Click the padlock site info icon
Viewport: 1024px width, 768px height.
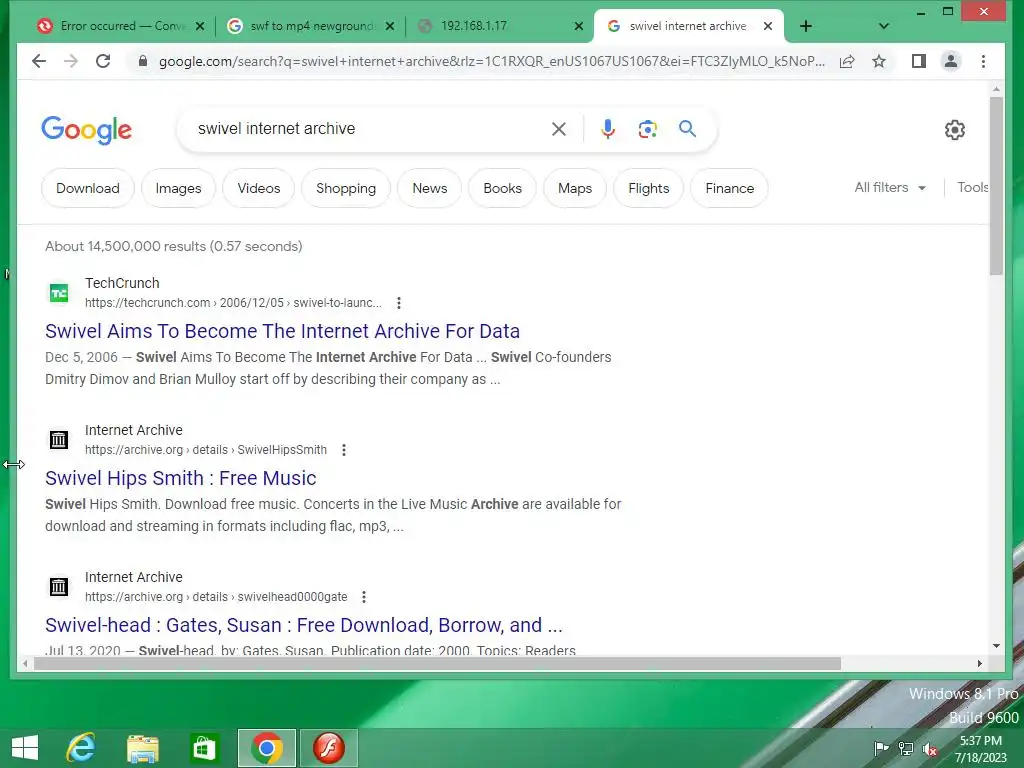point(142,61)
